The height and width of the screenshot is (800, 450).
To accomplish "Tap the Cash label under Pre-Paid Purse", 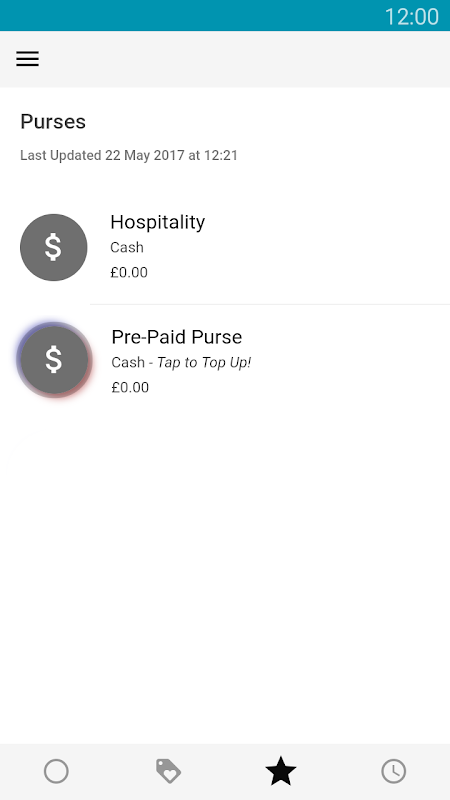I will [x=128, y=362].
